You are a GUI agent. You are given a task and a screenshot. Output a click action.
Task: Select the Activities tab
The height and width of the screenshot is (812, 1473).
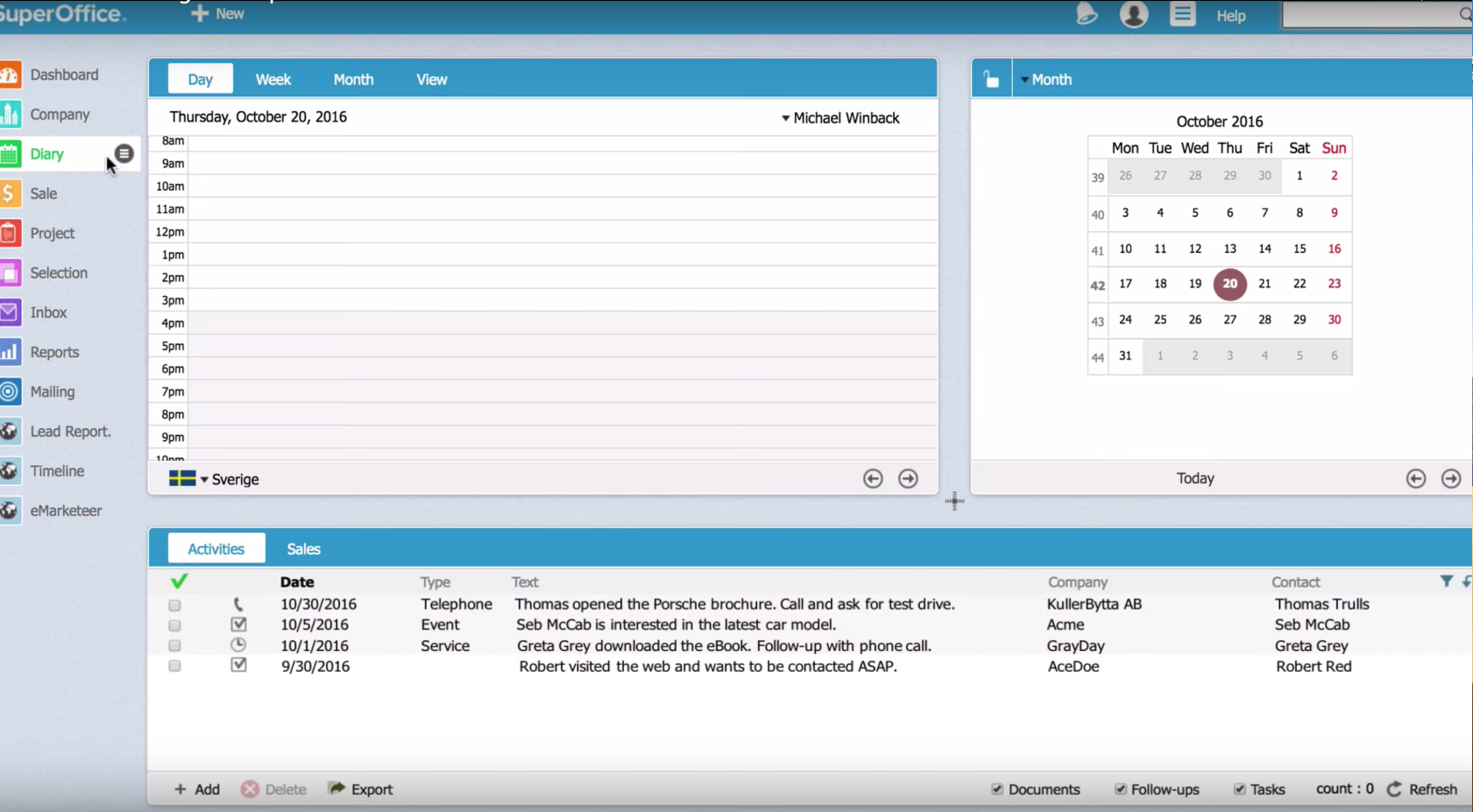click(216, 548)
